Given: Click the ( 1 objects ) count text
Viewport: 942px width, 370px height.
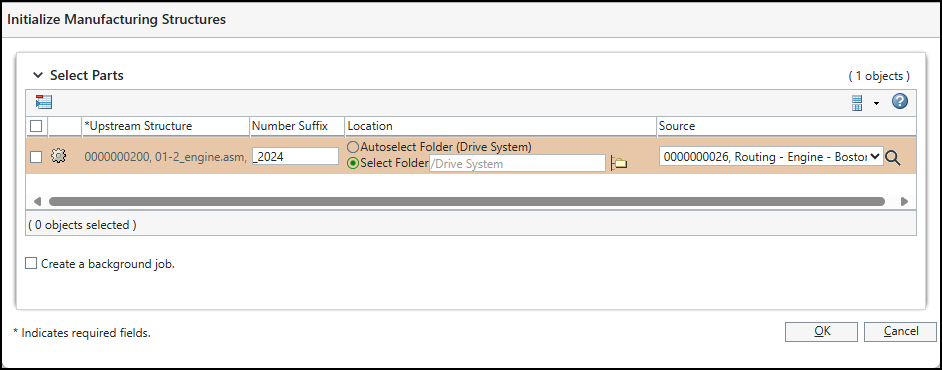Looking at the screenshot, I should [x=879, y=76].
